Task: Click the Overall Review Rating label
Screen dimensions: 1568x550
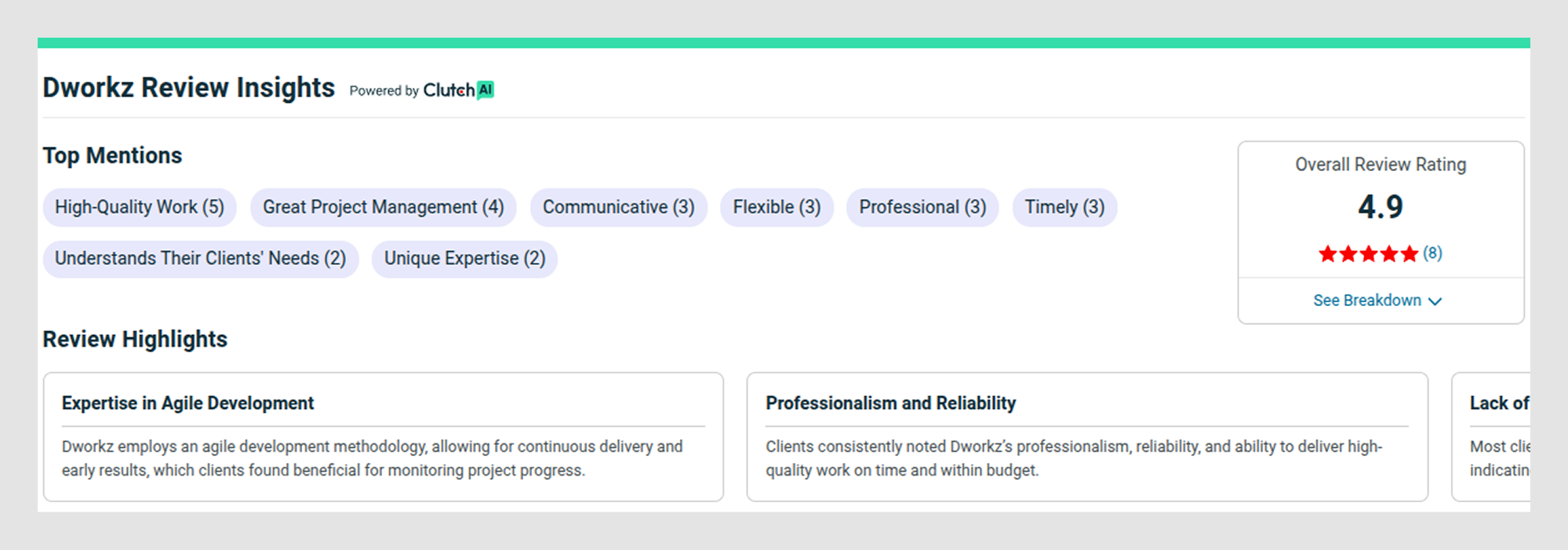Action: click(1381, 165)
